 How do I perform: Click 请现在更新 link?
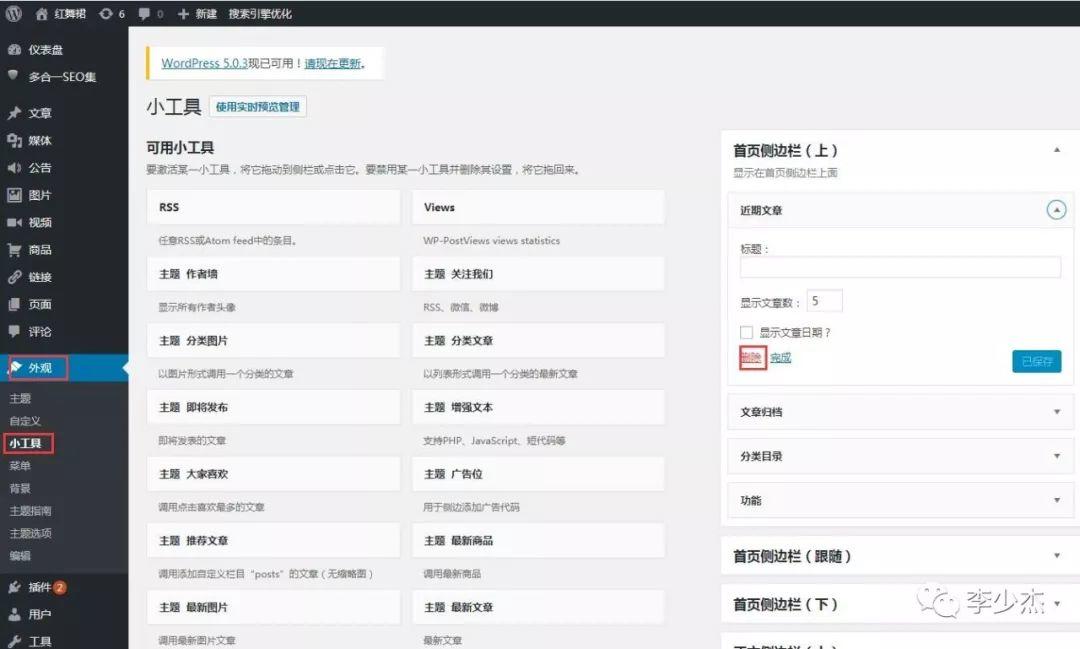[x=333, y=63]
